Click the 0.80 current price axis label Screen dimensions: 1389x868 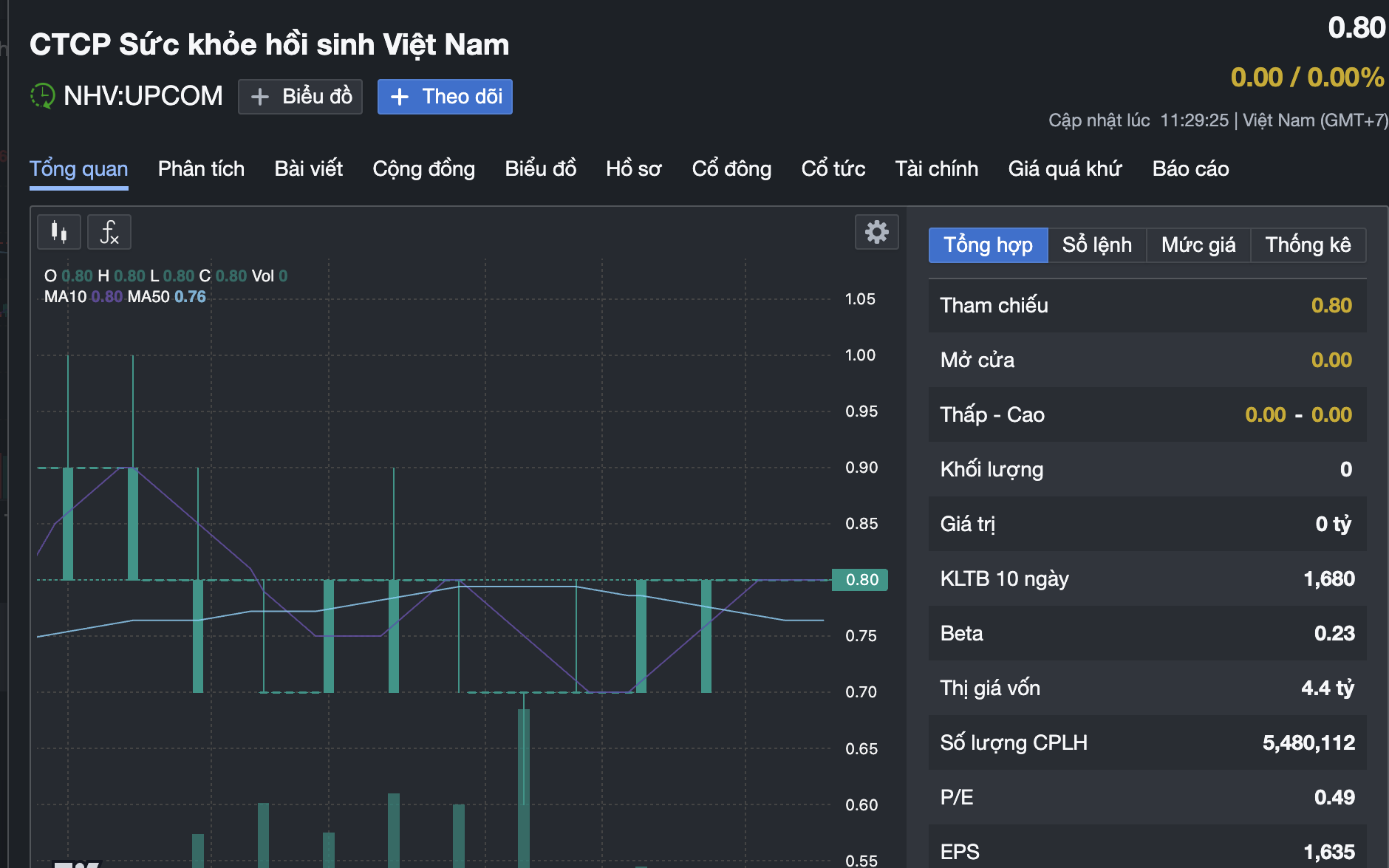click(861, 580)
